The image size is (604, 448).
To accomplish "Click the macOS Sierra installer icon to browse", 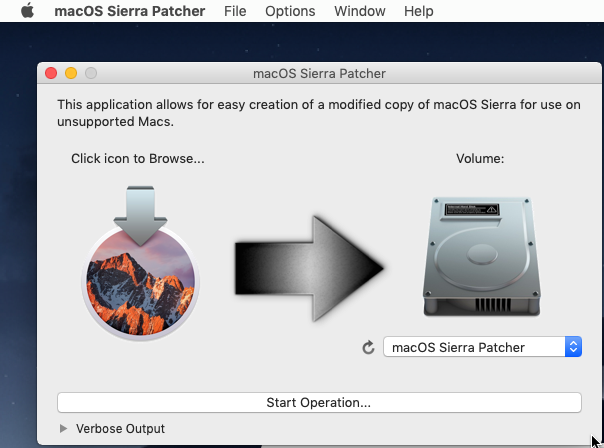I will point(140,263).
